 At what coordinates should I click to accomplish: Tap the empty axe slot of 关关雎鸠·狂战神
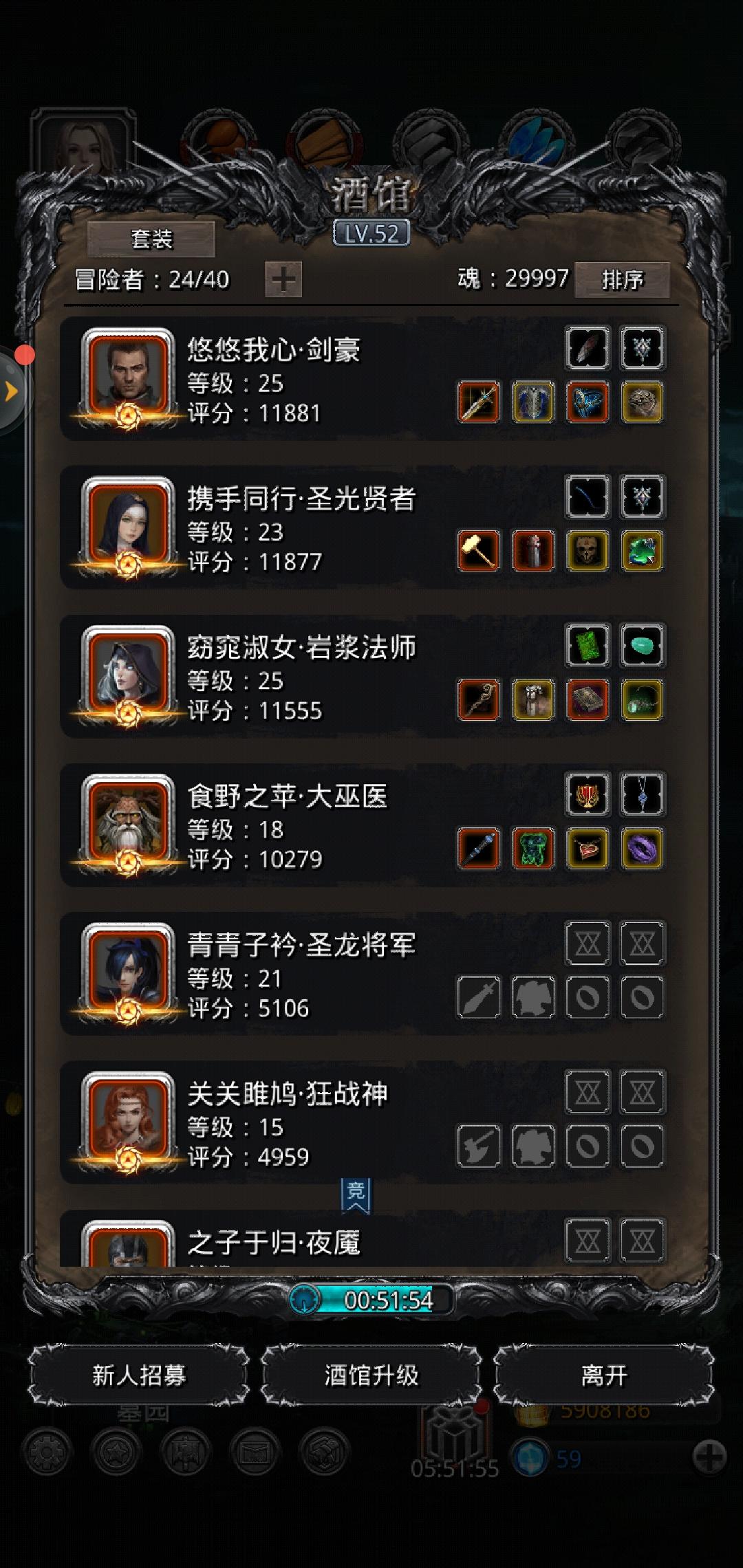479,1146
